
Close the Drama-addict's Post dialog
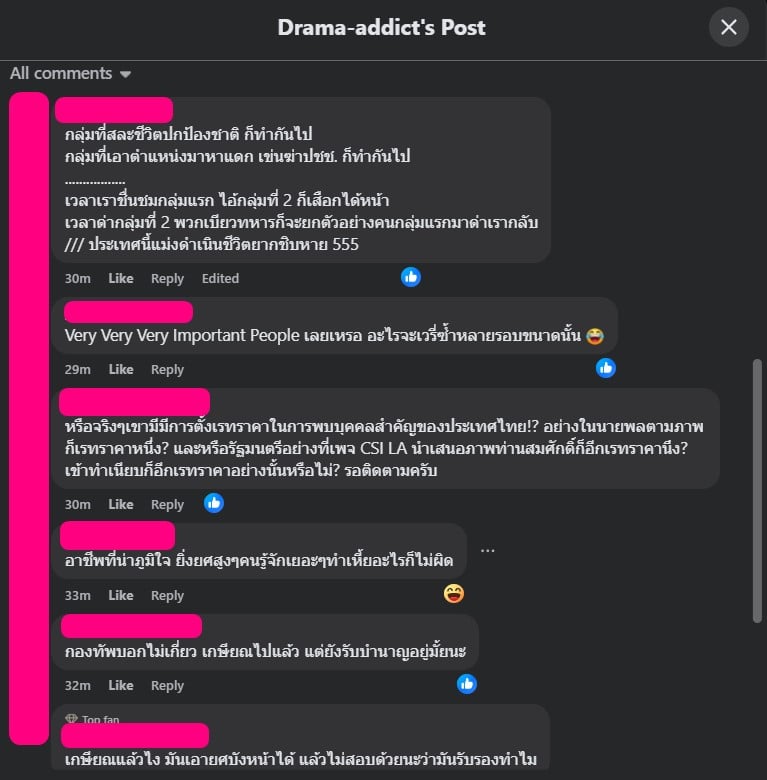pos(729,27)
